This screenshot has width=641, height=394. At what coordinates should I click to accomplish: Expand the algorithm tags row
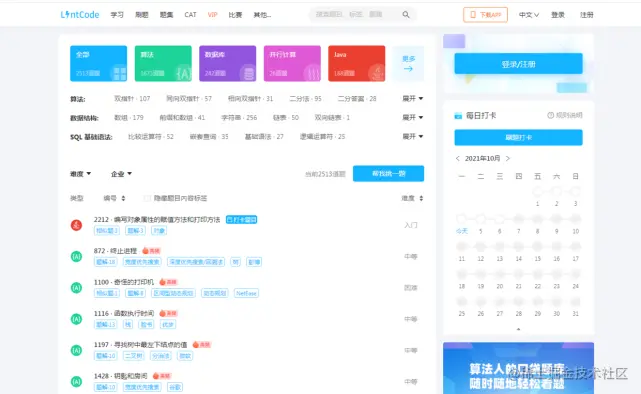coord(412,98)
